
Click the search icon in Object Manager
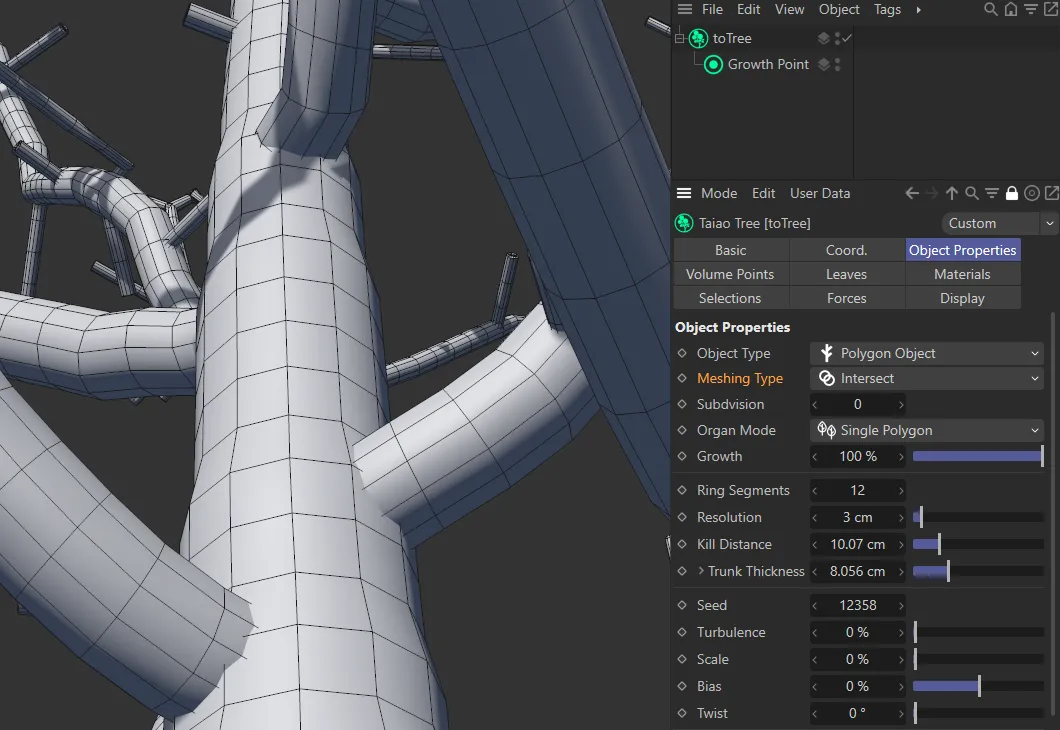click(x=991, y=9)
